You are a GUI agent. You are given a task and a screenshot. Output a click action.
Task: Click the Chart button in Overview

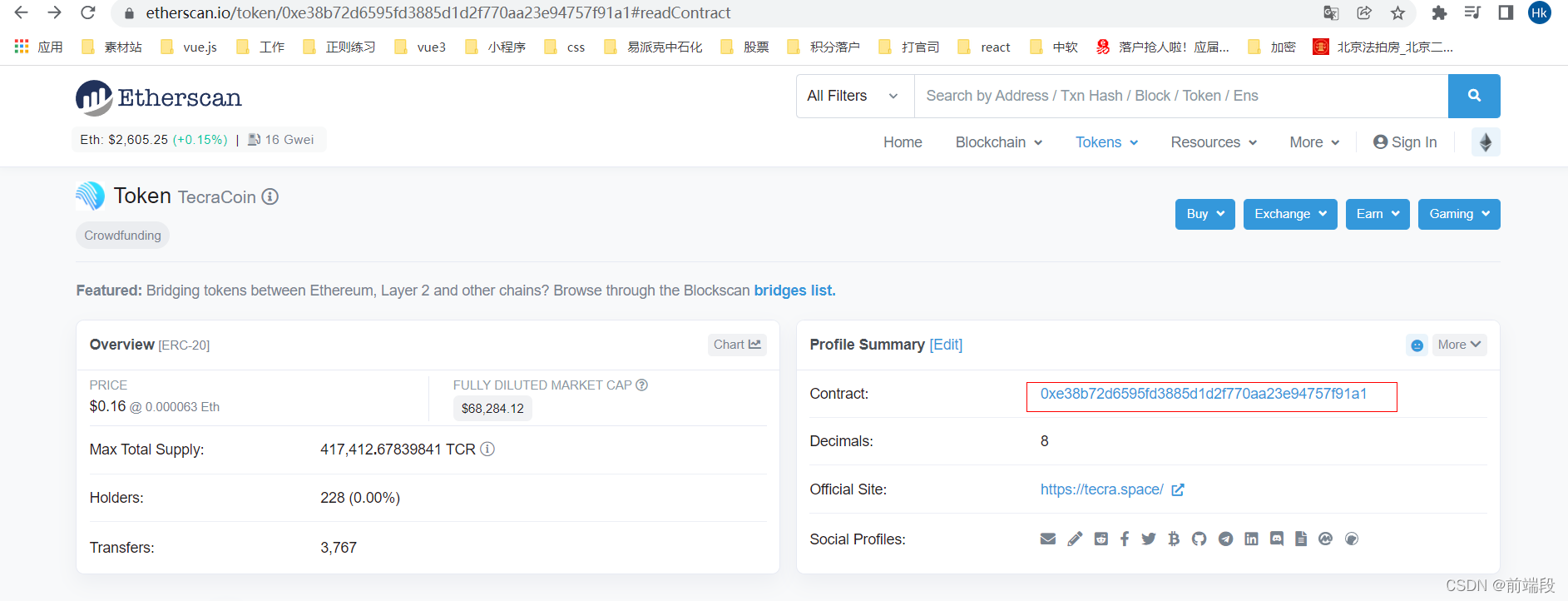pos(737,345)
